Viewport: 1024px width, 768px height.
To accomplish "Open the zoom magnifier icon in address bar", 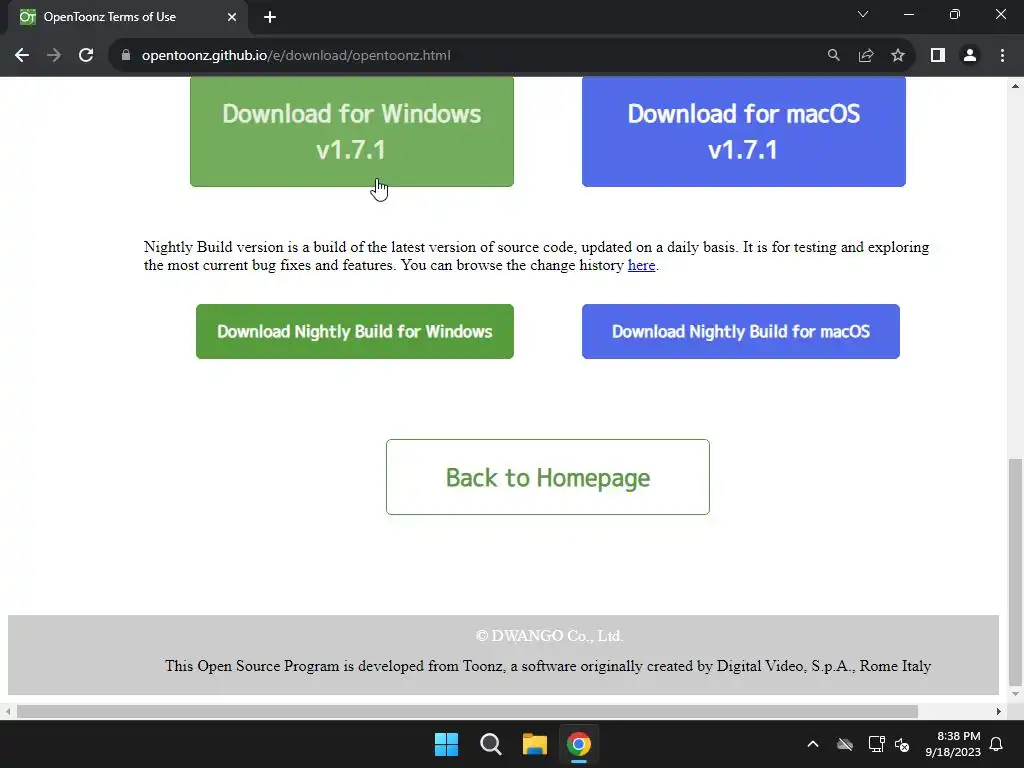I will click(833, 56).
